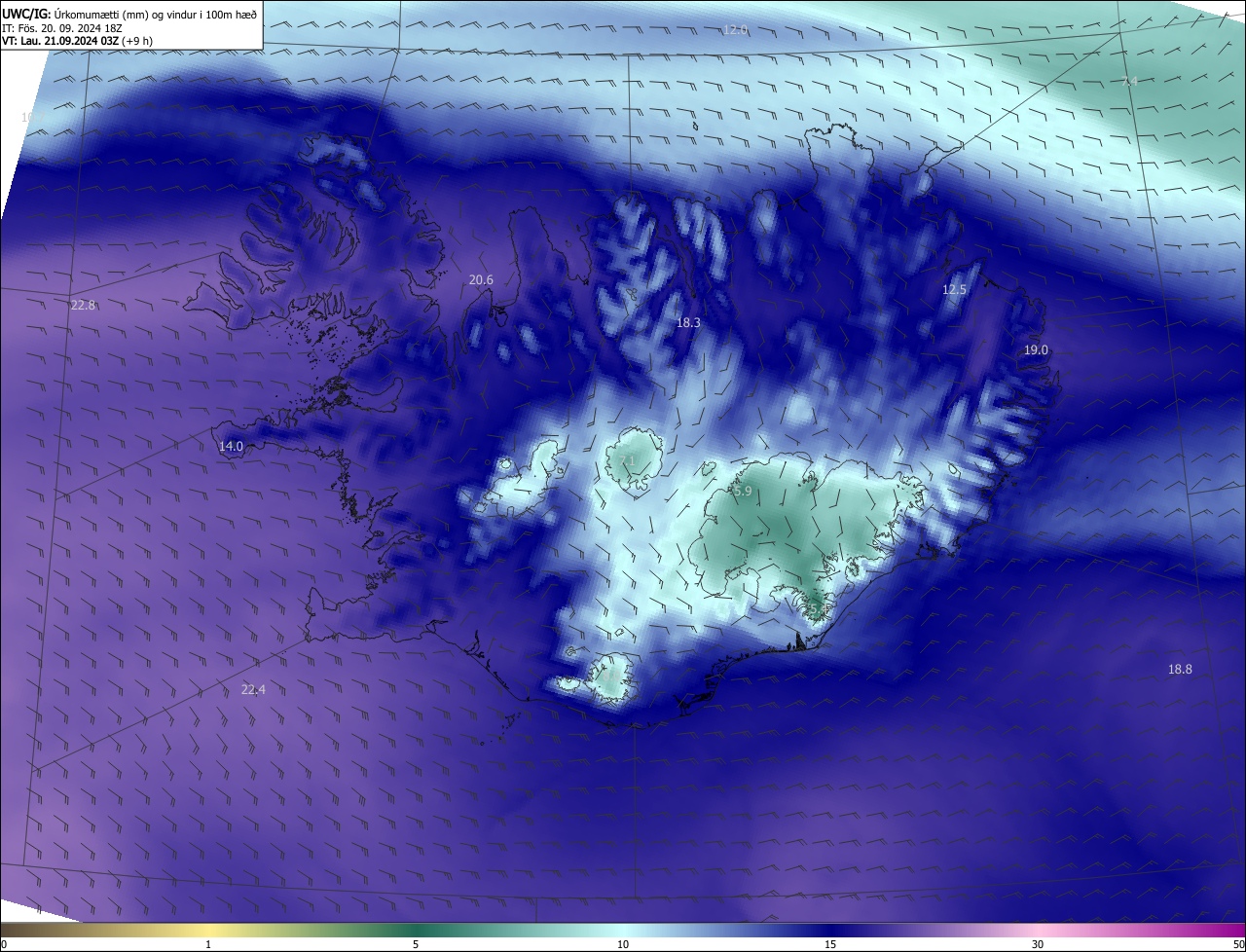Select the 14.0 value label
The image size is (1246, 952).
click(231, 447)
